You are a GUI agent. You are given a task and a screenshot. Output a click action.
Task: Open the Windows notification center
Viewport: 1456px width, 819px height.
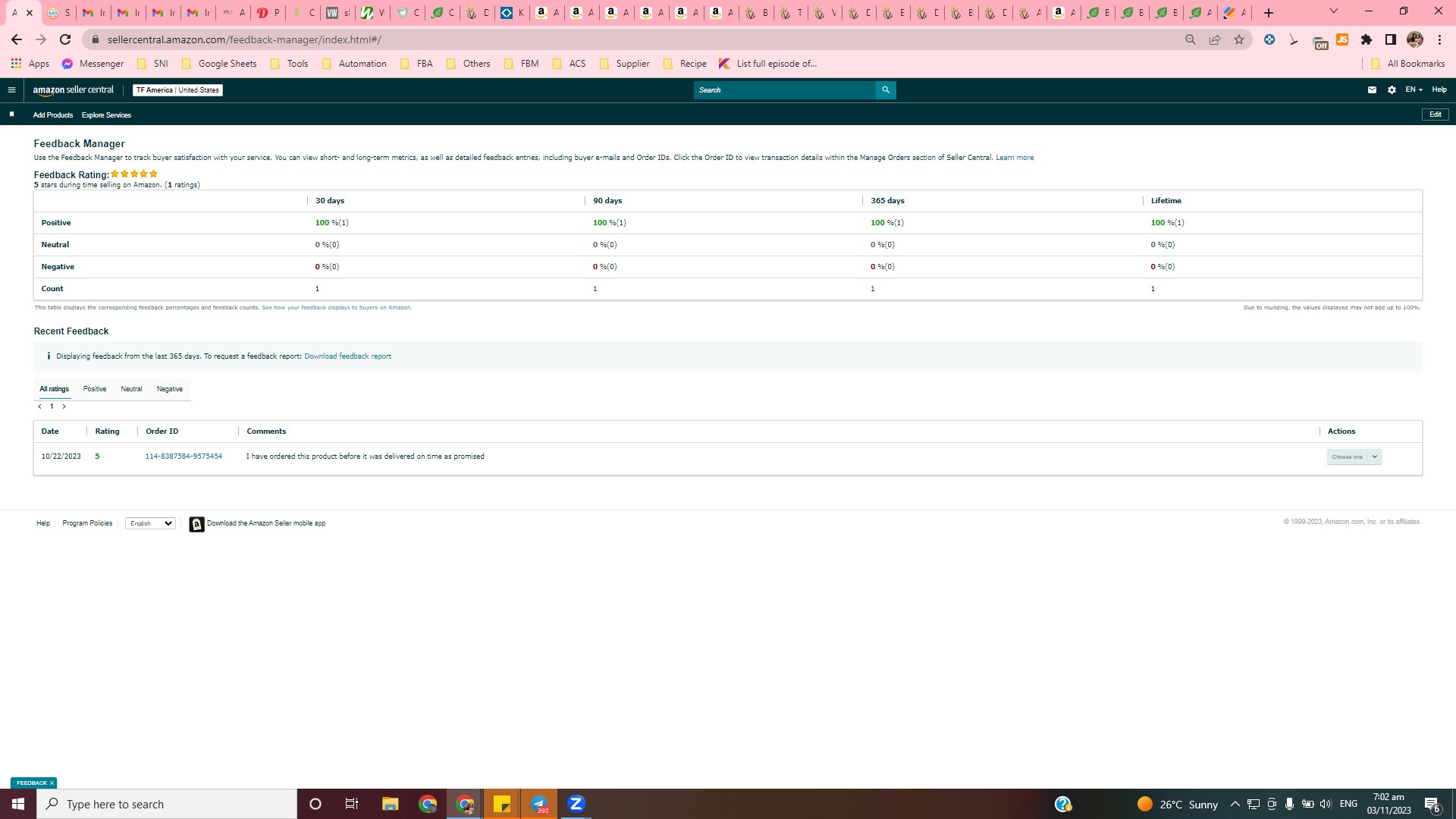1432,804
